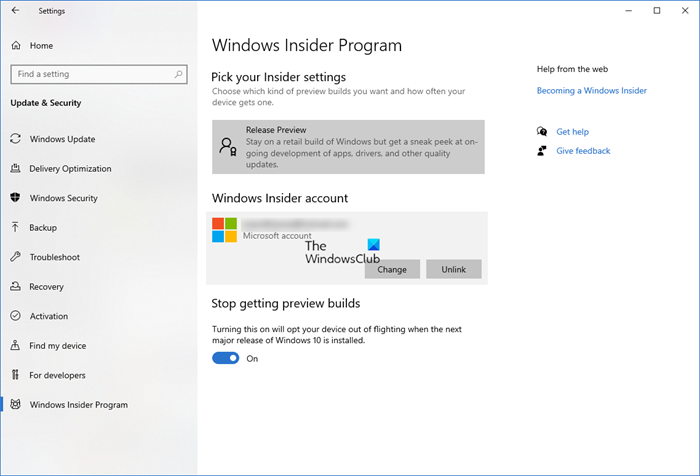Click the For developers tools icon
The image size is (700, 476).
click(x=16, y=375)
